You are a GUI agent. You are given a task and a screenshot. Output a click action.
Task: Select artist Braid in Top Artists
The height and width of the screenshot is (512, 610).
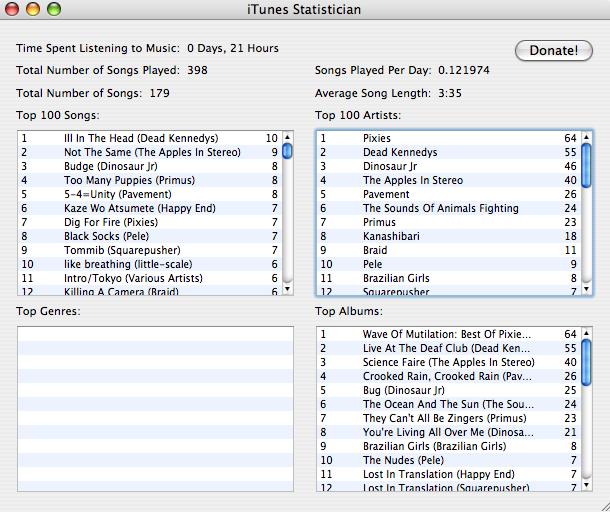click(449, 250)
